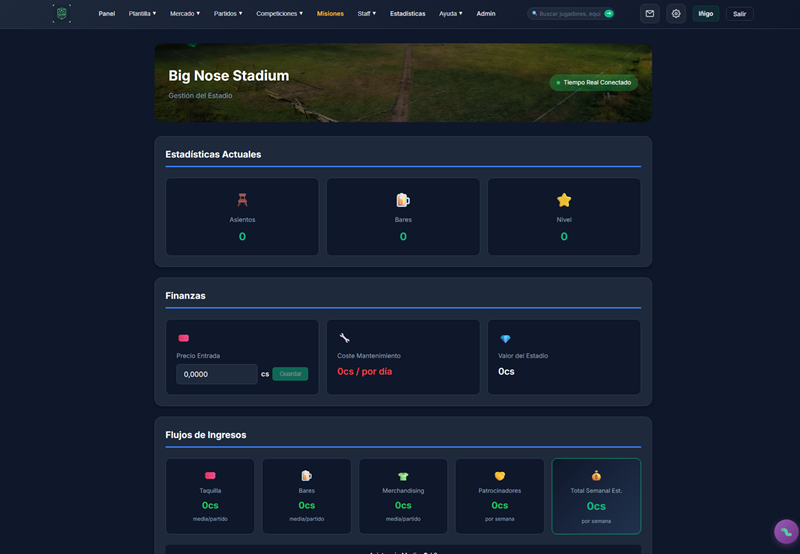800x554 pixels.
Task: Click the Valor del Estadio diamond icon
Action: [505, 339]
